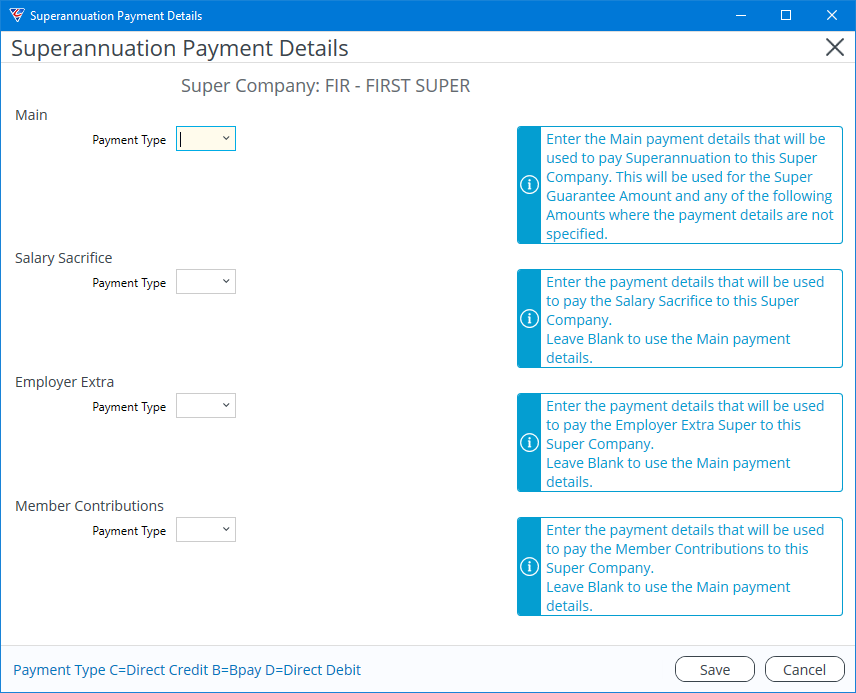Click the 'Super Company: FIR - FIRST SUPER' text
This screenshot has height=693, width=856.
point(325,86)
